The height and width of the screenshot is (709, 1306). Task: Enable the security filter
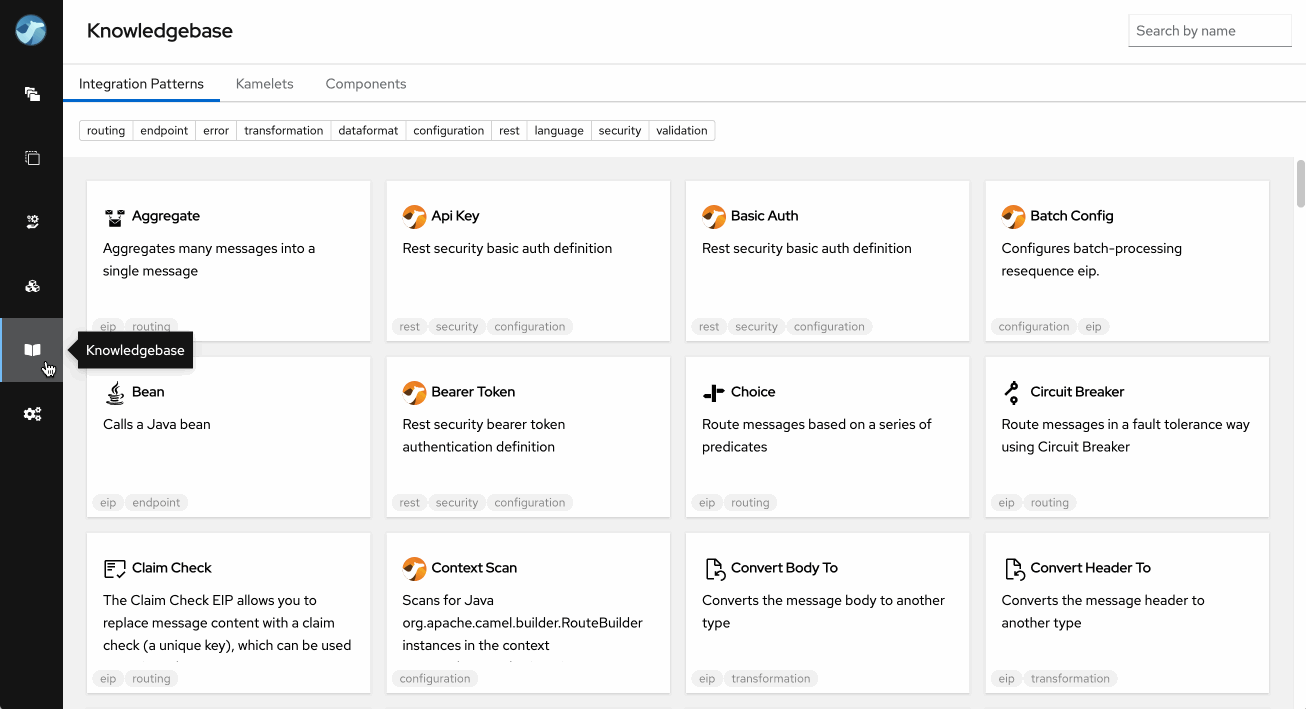coord(619,130)
